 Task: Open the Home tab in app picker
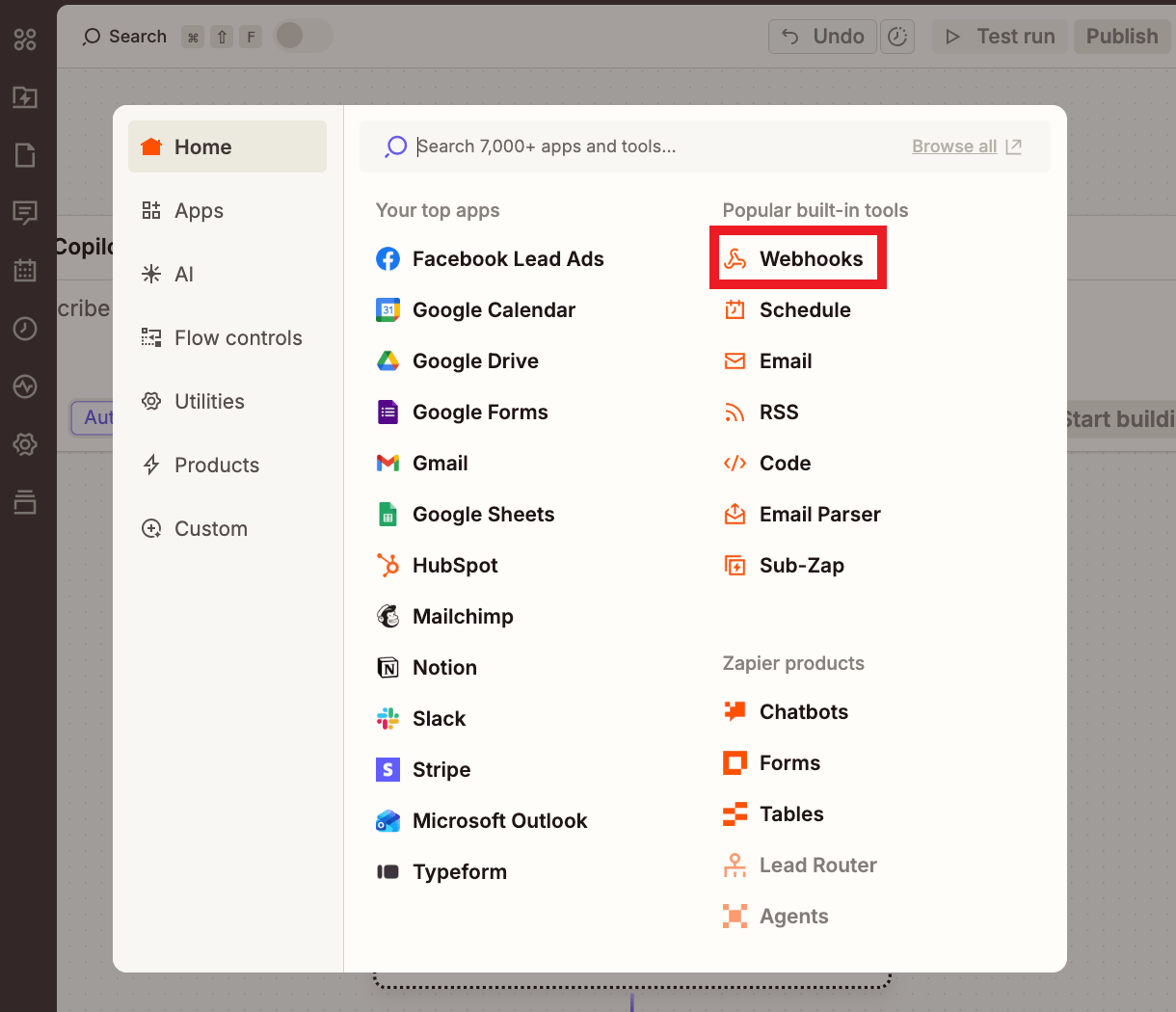pos(227,146)
